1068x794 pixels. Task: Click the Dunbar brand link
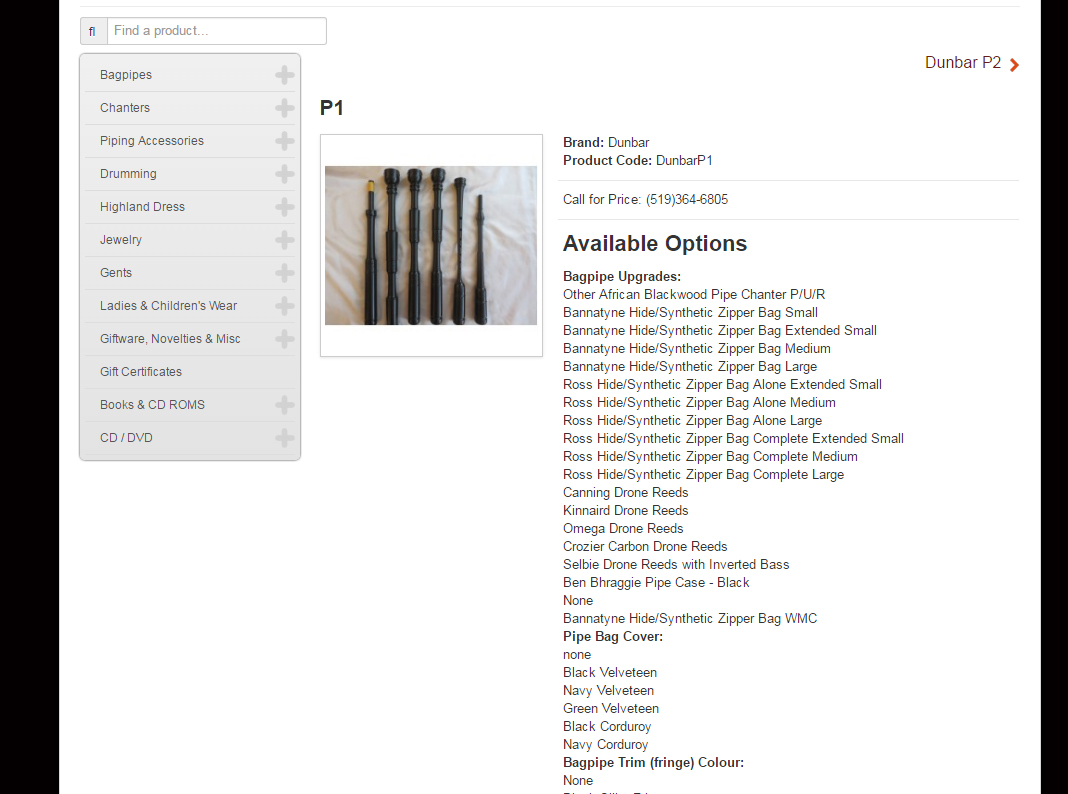[x=629, y=142]
